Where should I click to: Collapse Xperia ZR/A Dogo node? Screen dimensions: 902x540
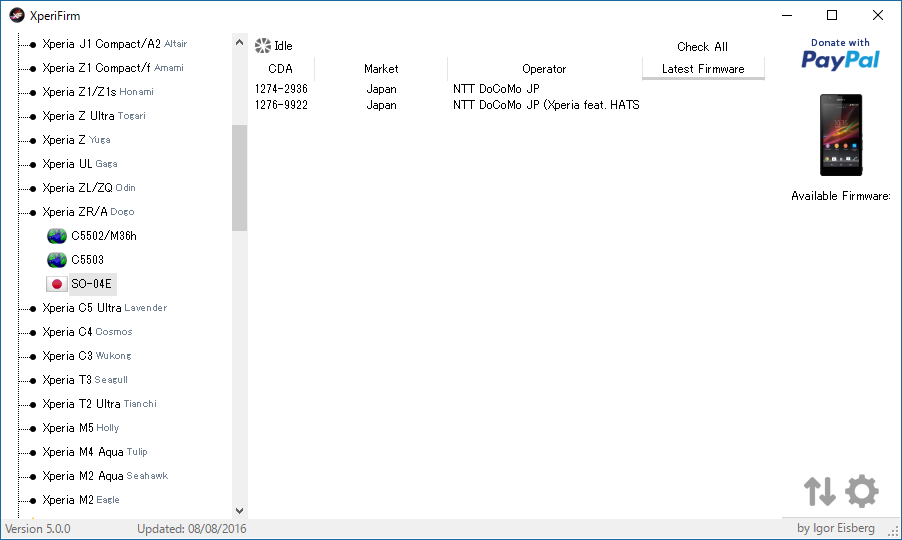click(32, 213)
